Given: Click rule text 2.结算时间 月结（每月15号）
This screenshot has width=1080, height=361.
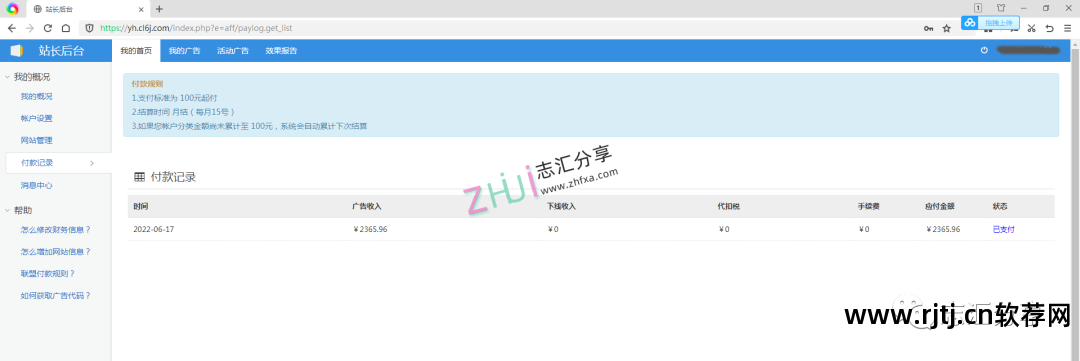Looking at the screenshot, I should 183,112.
